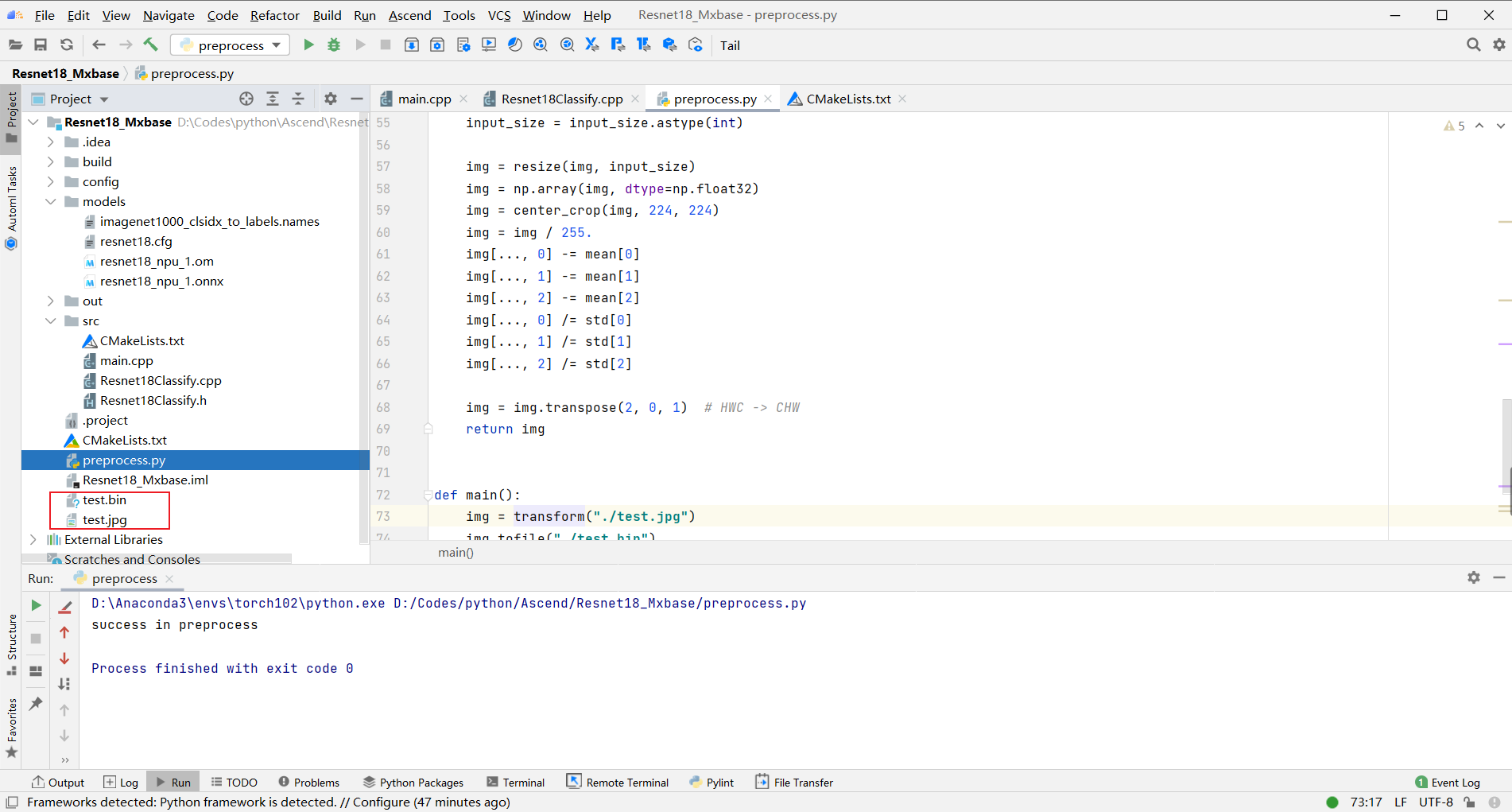Viewport: 1512px width, 812px height.
Task: Select resnet18_npu_1.om in project tree
Action: (157, 261)
